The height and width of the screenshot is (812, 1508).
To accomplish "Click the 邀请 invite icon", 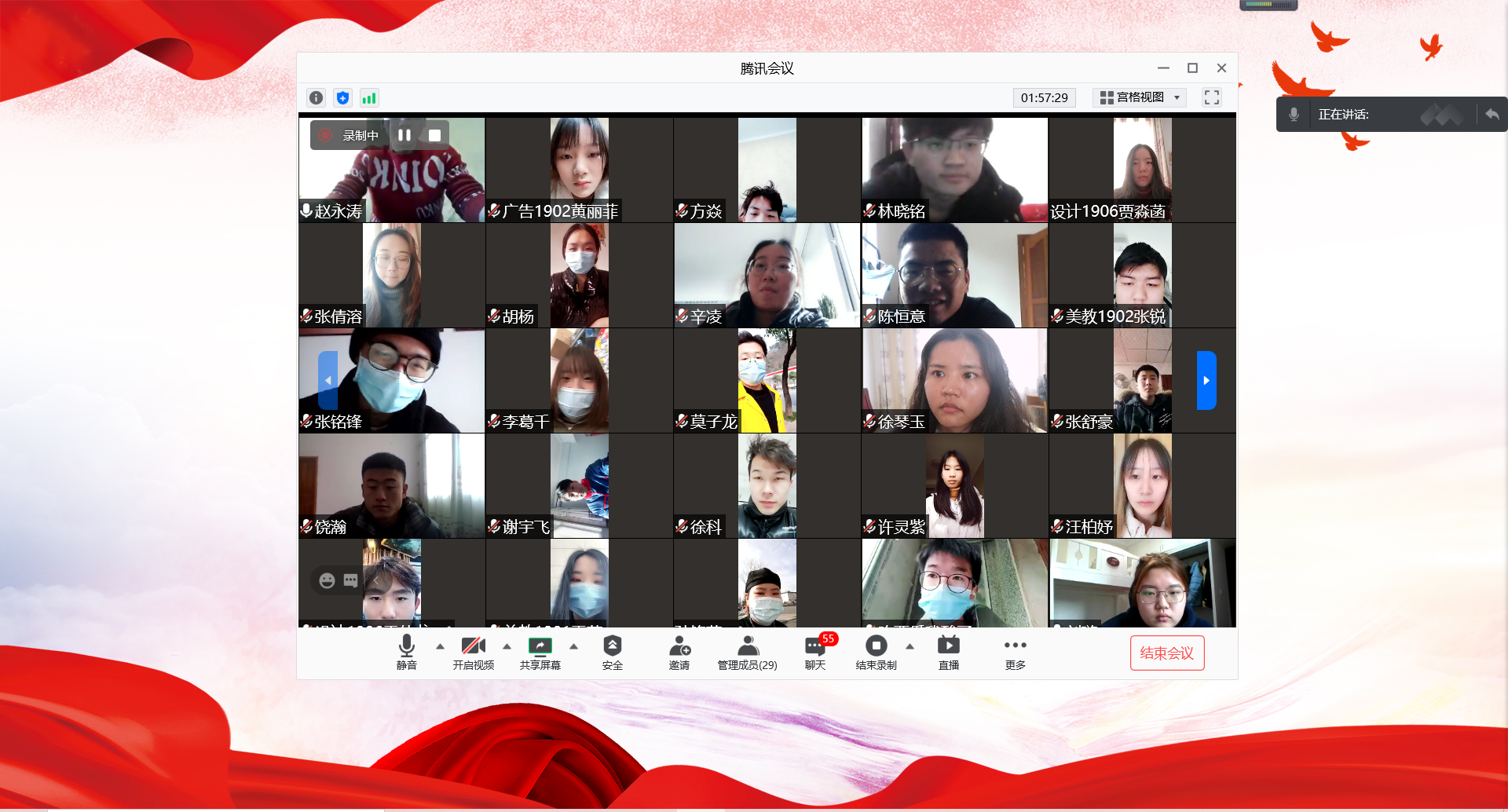I will pos(679,653).
